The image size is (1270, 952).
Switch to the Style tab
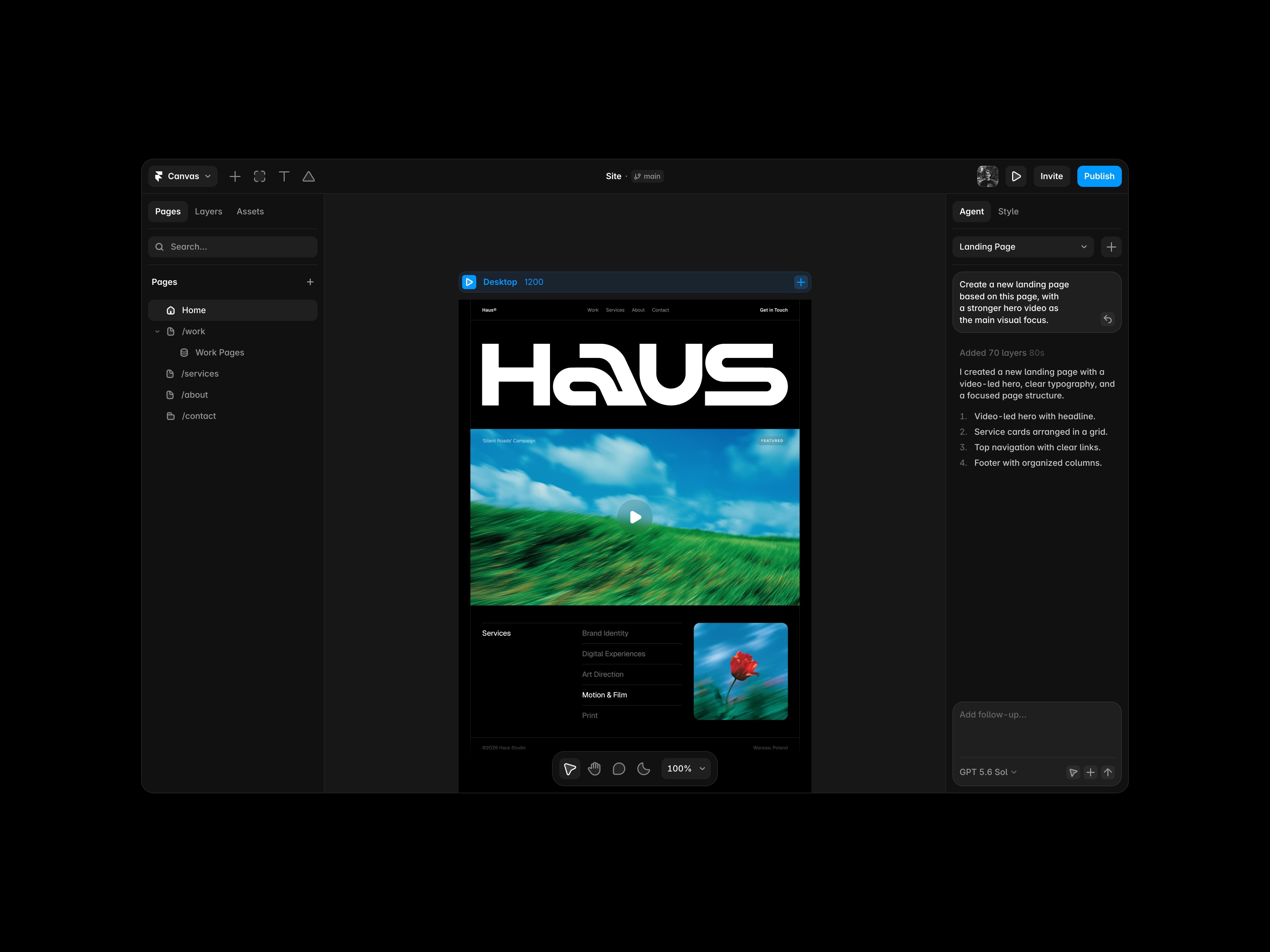tap(1008, 211)
